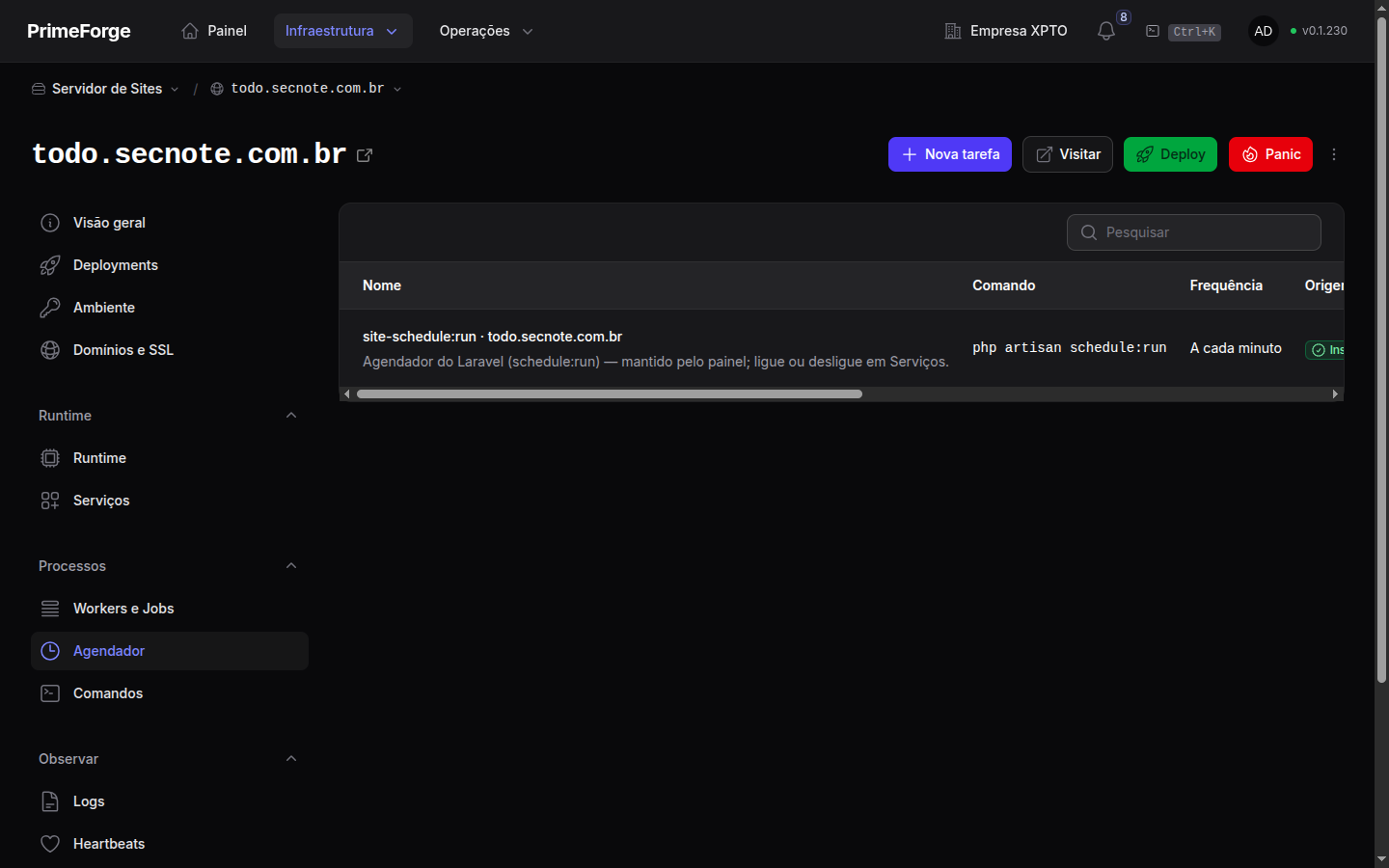The height and width of the screenshot is (868, 1389).
Task: Open Workers e Jobs page
Action: click(170, 609)
